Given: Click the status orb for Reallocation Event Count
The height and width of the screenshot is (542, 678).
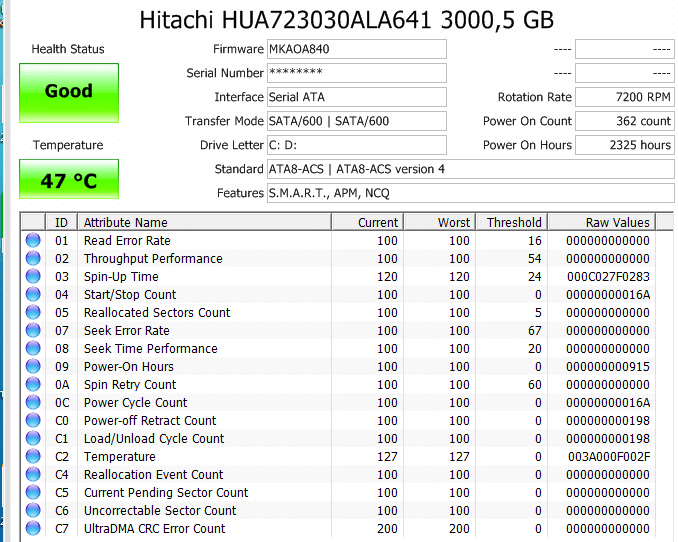Looking at the screenshot, I should 33,474.
